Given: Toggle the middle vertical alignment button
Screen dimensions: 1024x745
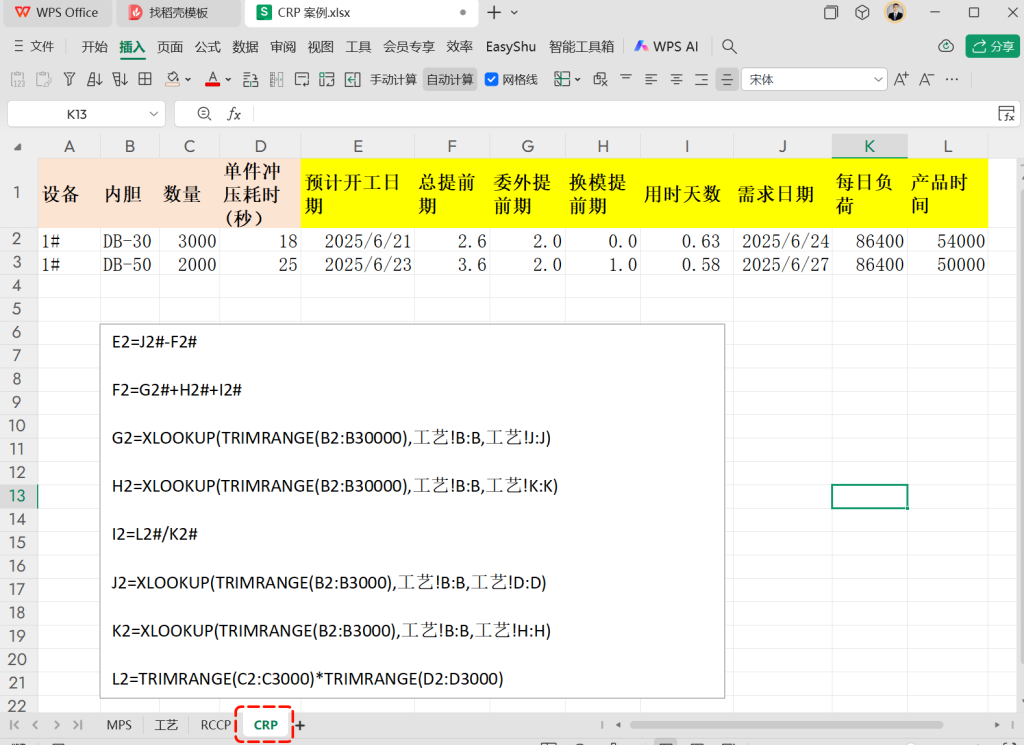Looking at the screenshot, I should (x=727, y=80).
